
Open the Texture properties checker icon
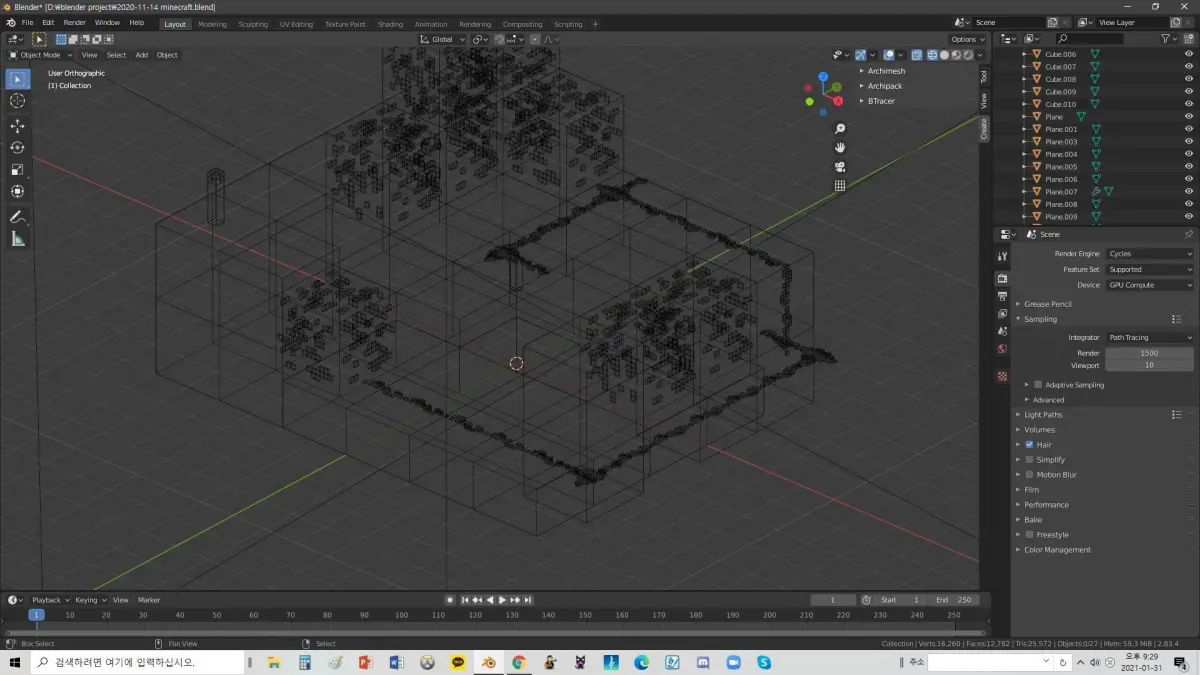pyautogui.click(x=1002, y=377)
